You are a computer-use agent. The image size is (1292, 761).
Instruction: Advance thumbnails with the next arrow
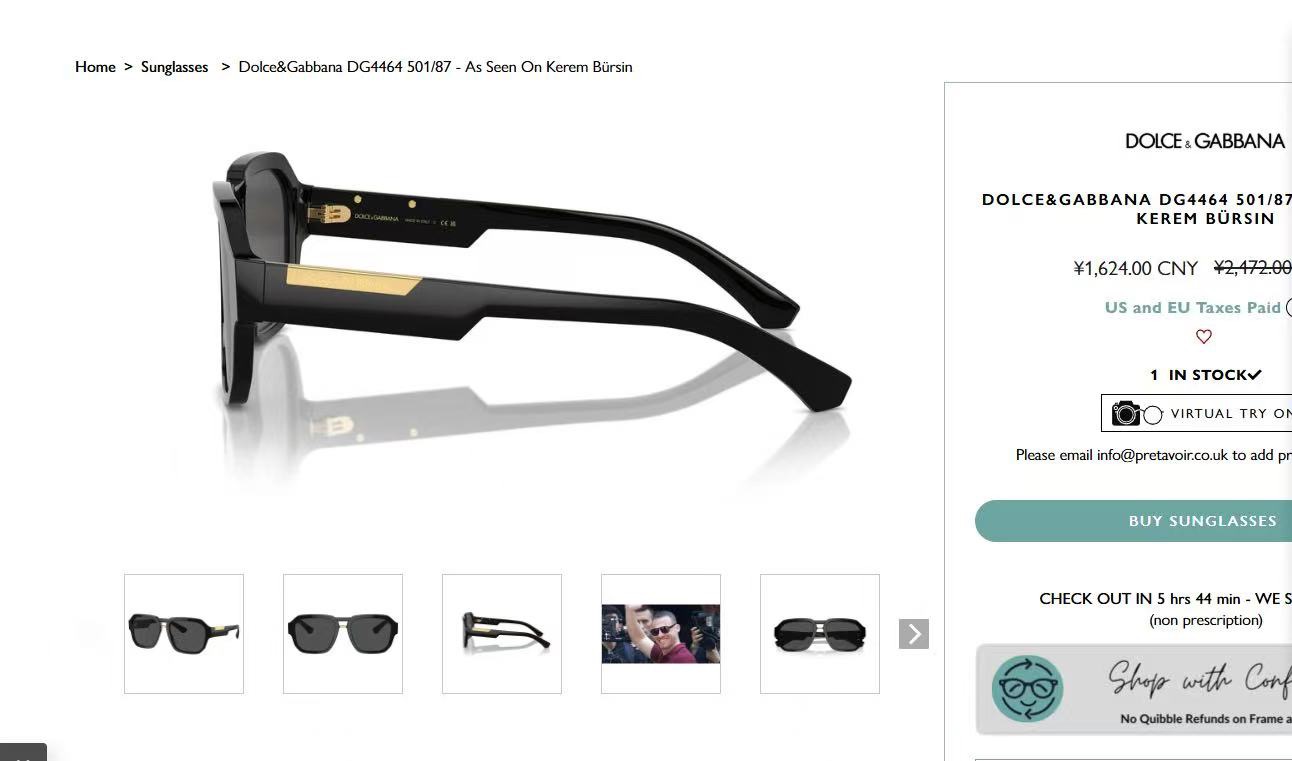[x=914, y=634]
